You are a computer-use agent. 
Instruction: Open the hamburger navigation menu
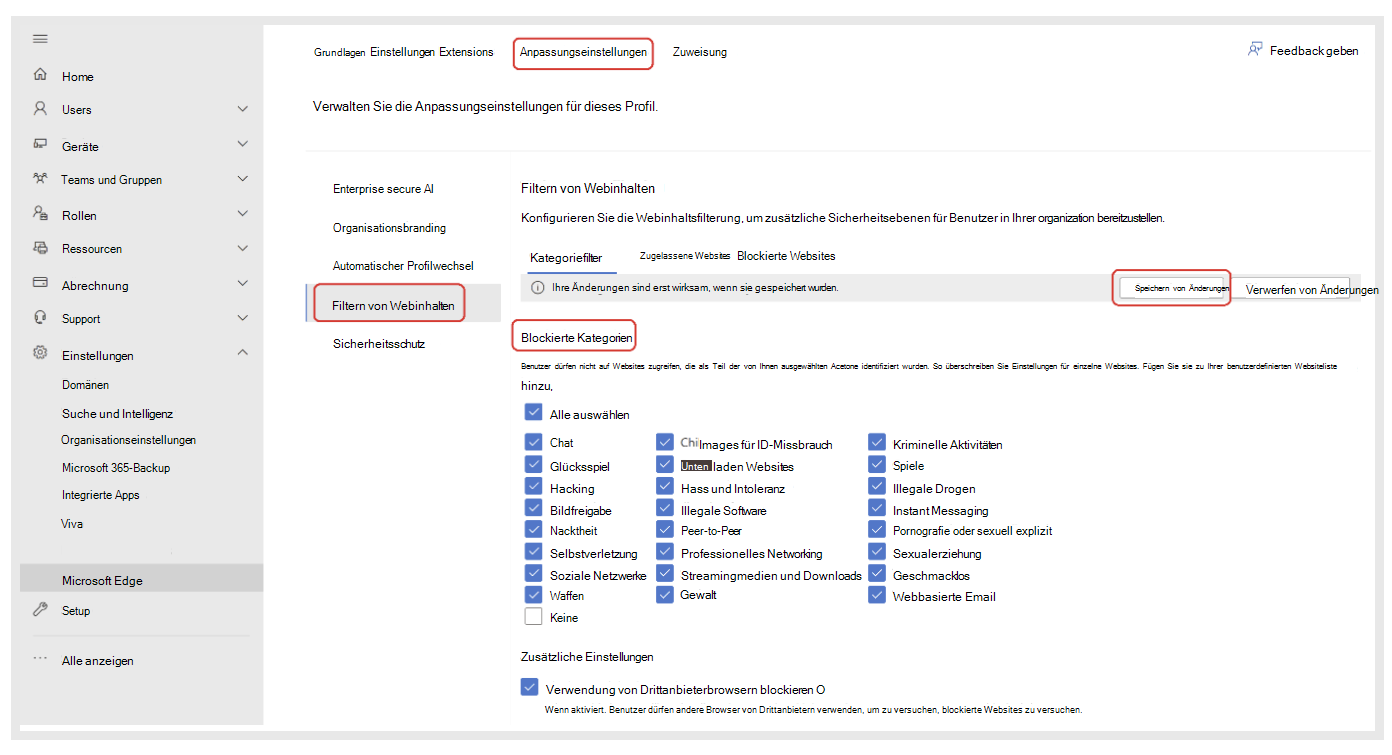click(40, 38)
